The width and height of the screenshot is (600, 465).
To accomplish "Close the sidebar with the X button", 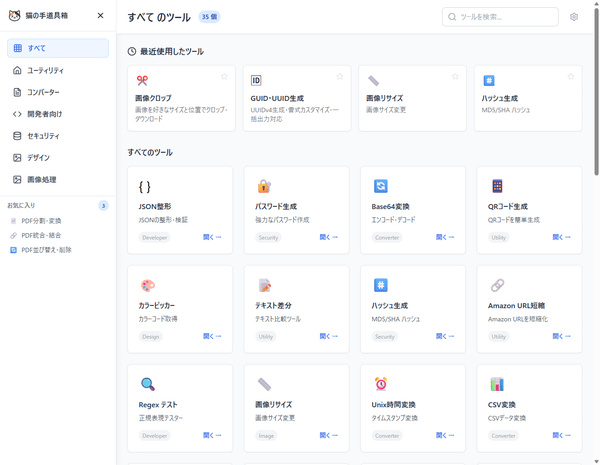I will pyautogui.click(x=100, y=16).
